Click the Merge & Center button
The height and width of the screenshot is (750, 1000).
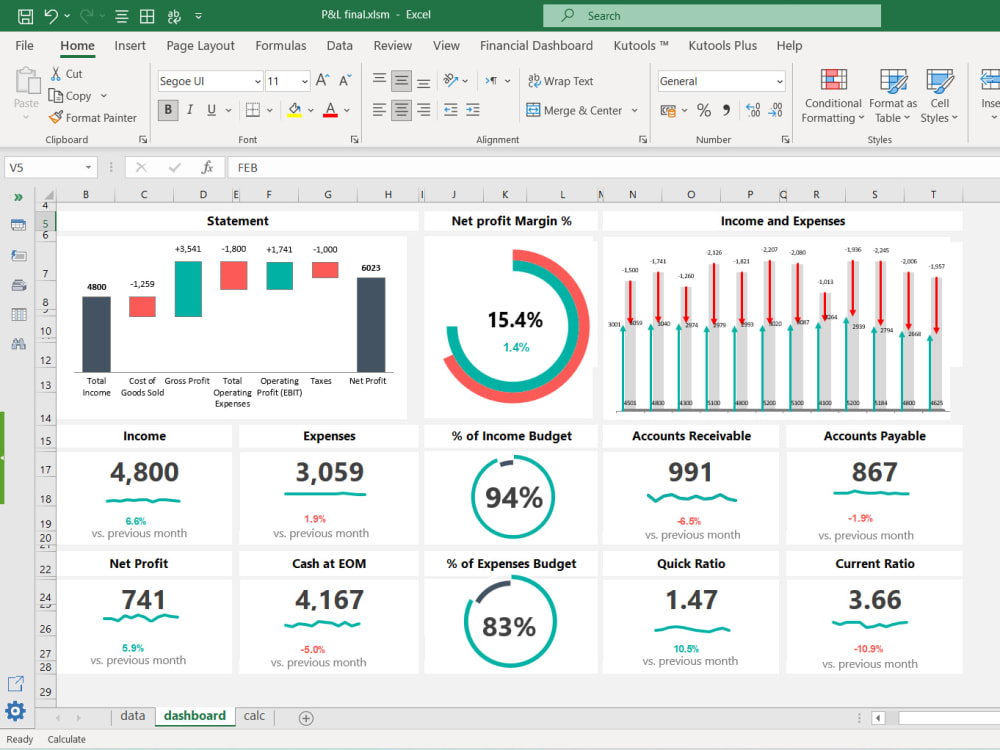(x=574, y=111)
